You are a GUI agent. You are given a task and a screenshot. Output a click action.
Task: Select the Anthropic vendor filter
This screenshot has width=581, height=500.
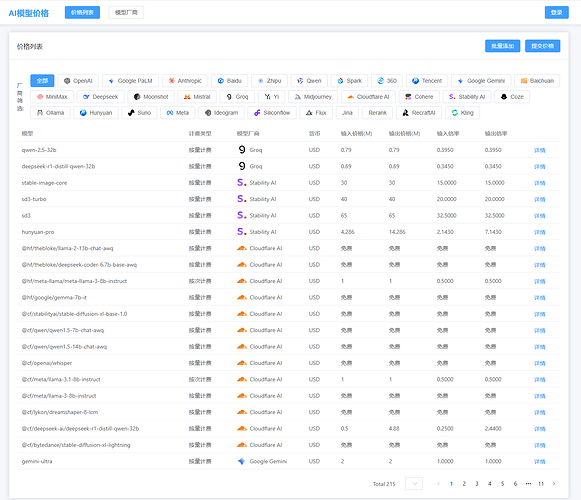point(185,81)
